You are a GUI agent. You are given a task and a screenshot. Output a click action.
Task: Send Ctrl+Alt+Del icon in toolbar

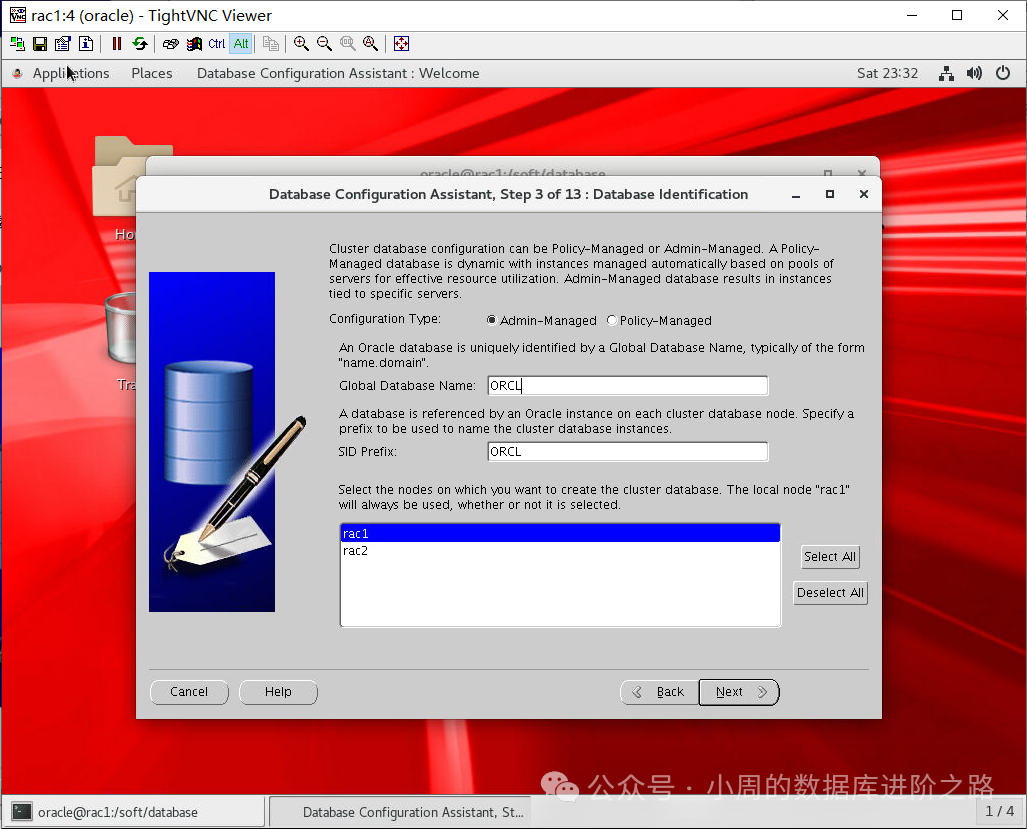(x=170, y=44)
